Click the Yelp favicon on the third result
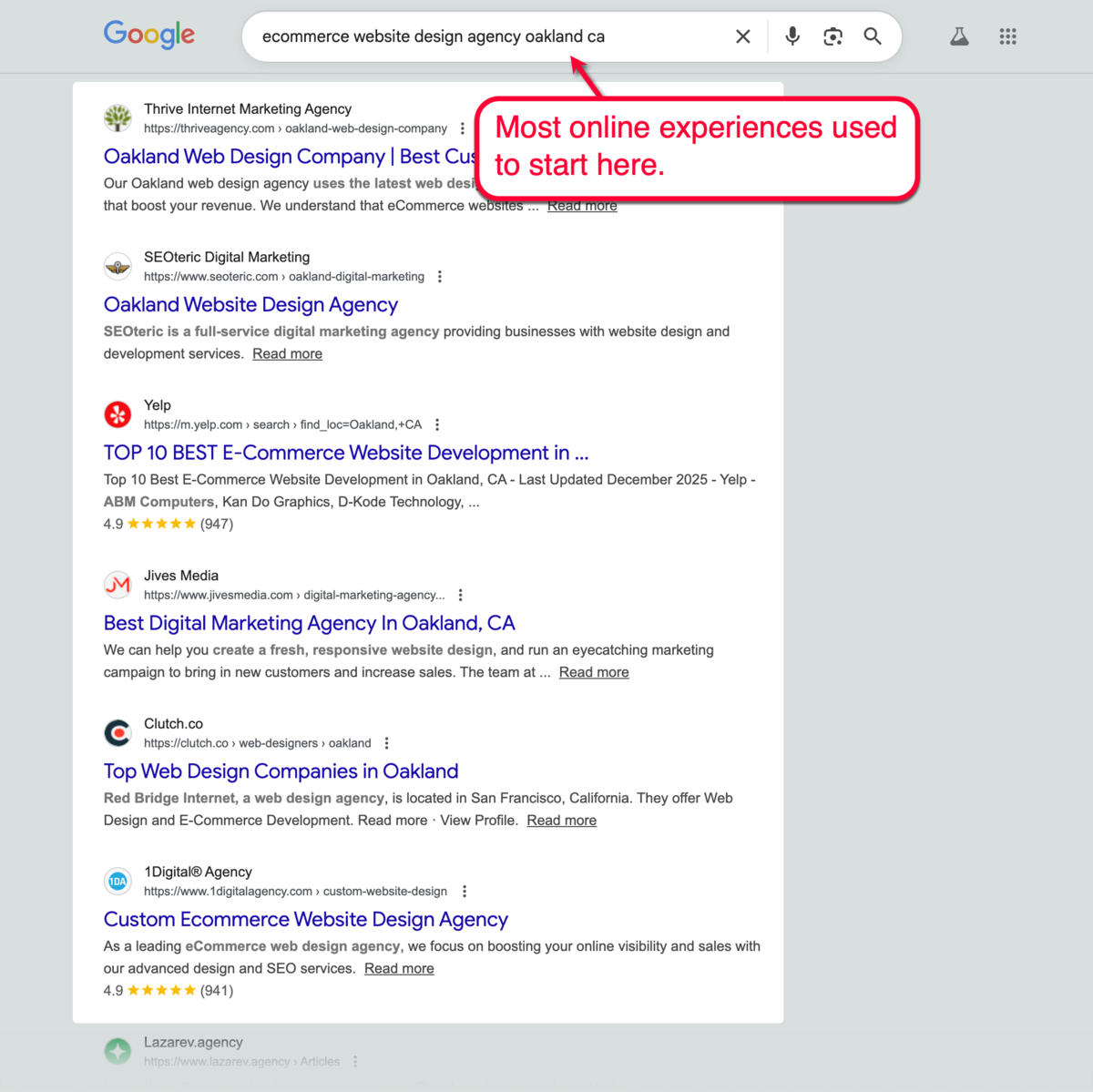The height and width of the screenshot is (1092, 1093). 117,414
